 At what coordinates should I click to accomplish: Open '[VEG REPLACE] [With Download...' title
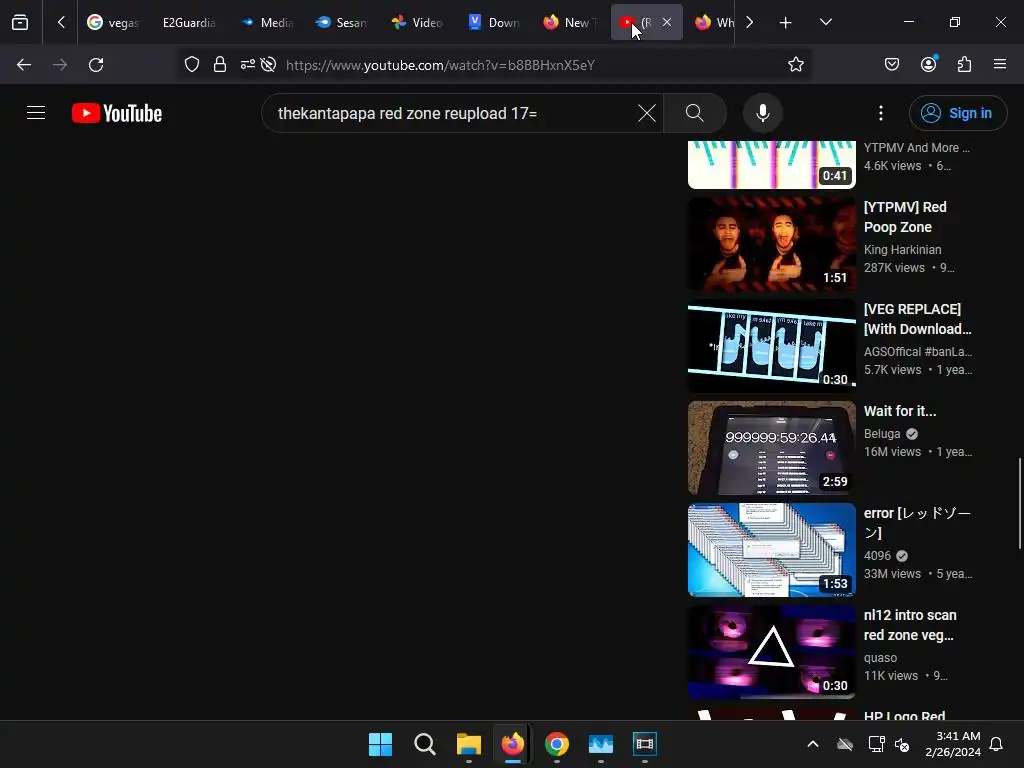(918, 319)
